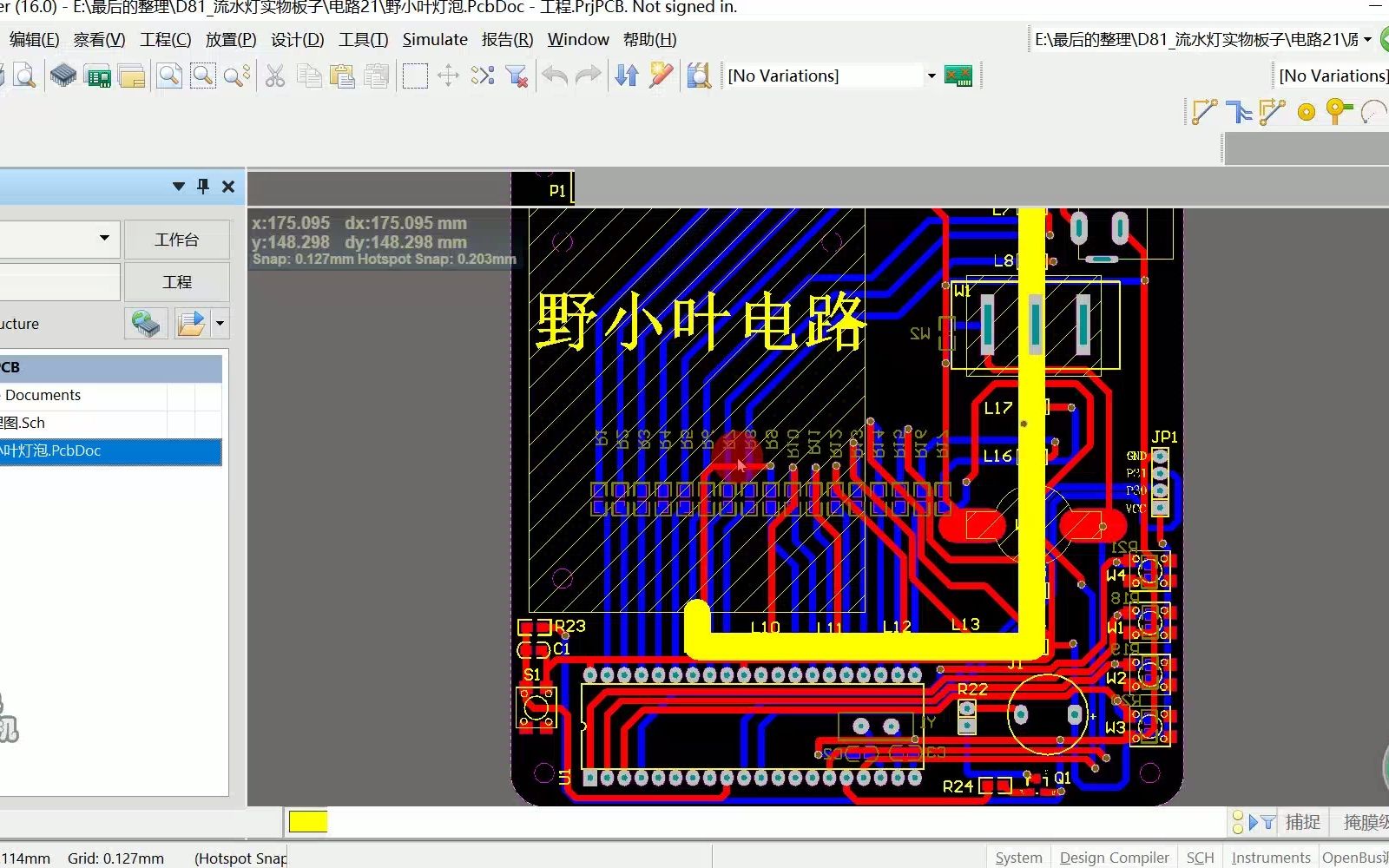Select the place pad tool

pos(1307,112)
